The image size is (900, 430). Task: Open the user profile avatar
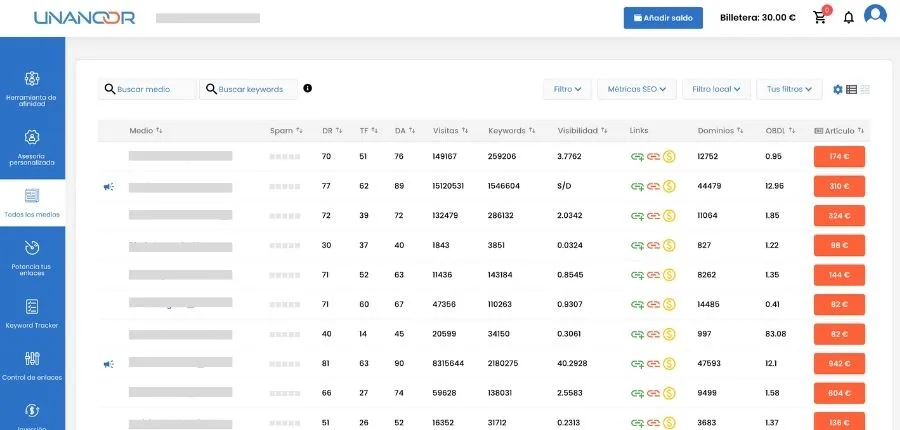point(875,17)
